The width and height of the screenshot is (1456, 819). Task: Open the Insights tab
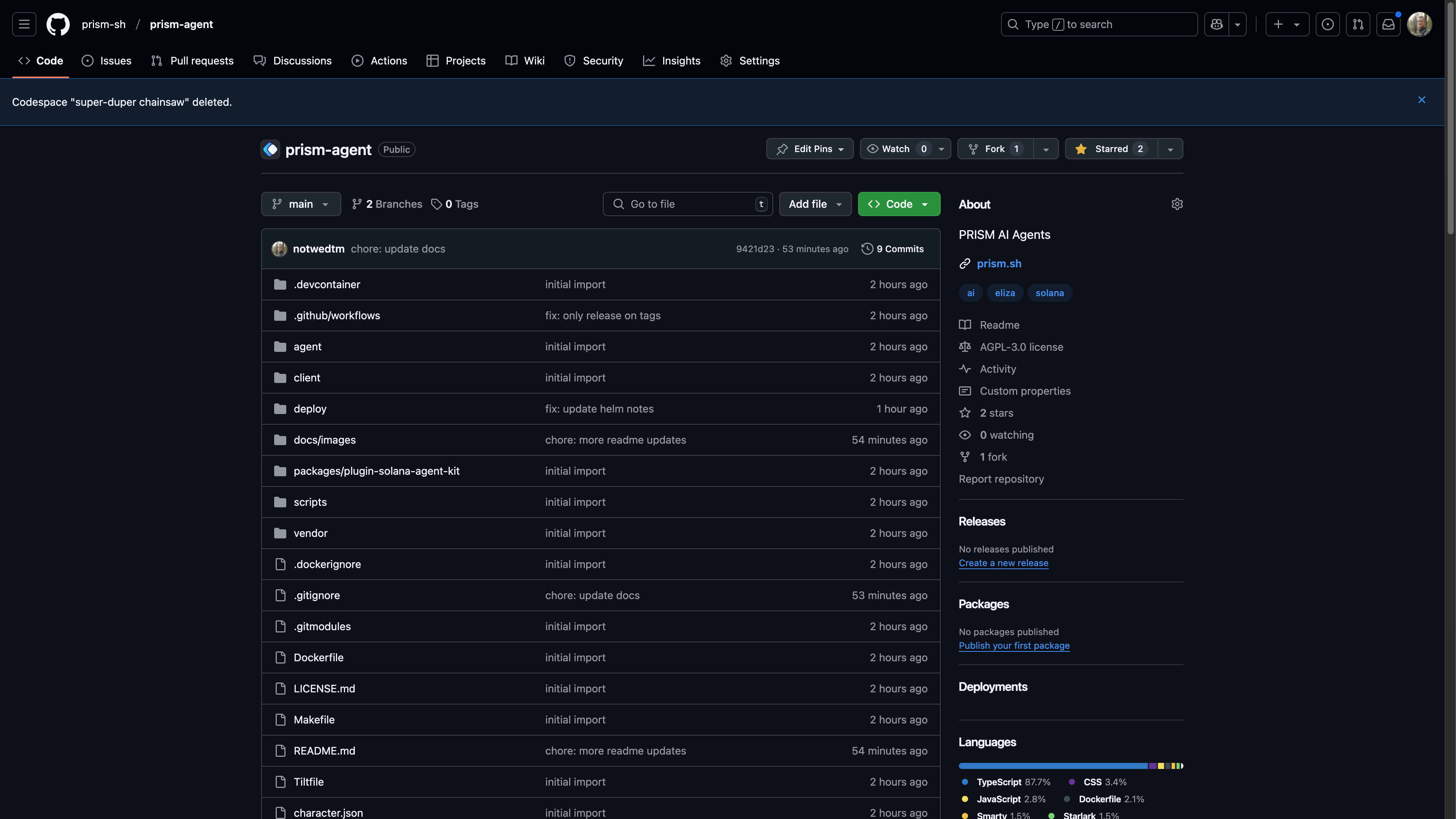pos(672,61)
